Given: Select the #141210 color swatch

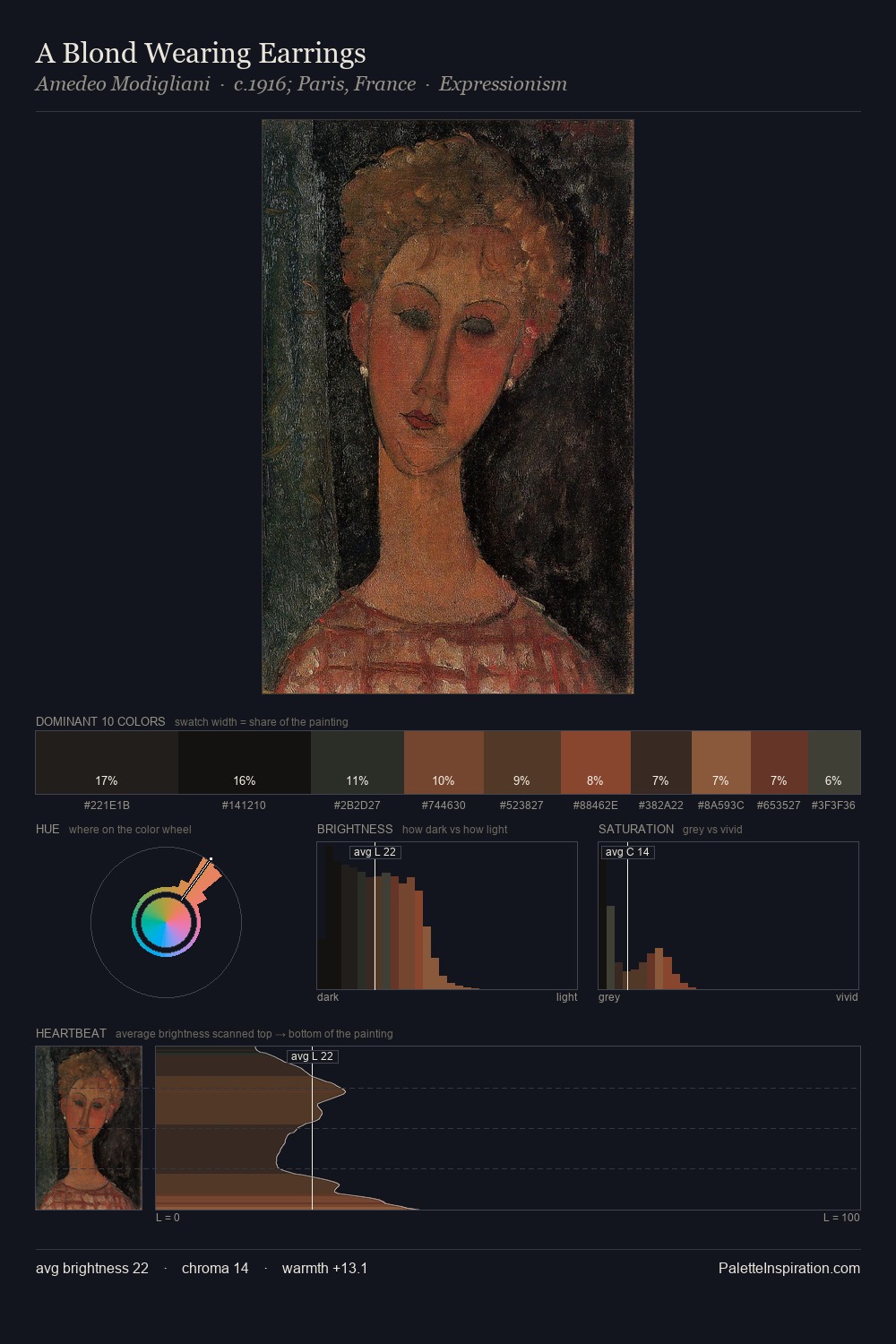Looking at the screenshot, I should pyautogui.click(x=245, y=762).
